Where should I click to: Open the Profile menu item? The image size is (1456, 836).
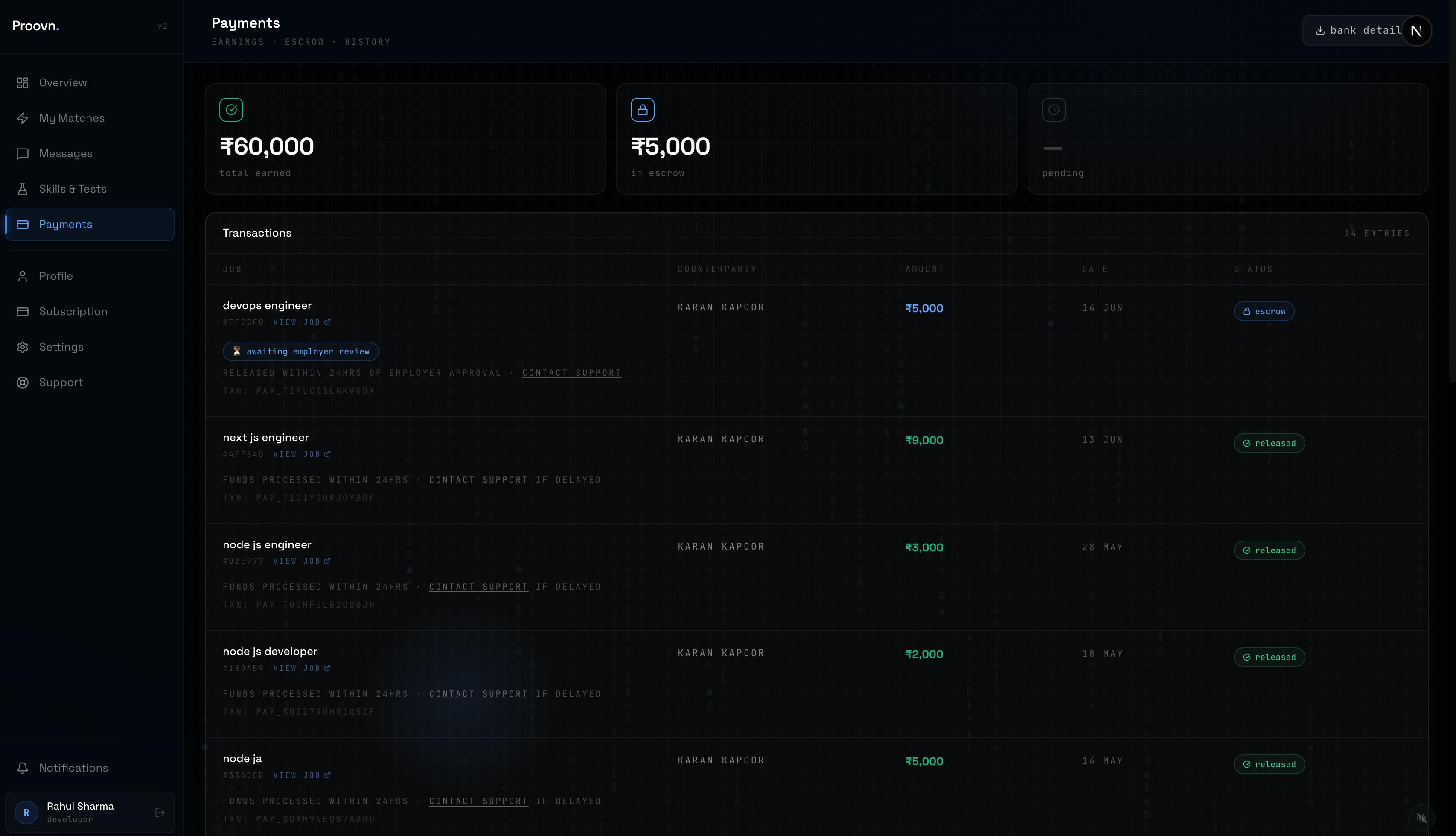tap(90, 276)
